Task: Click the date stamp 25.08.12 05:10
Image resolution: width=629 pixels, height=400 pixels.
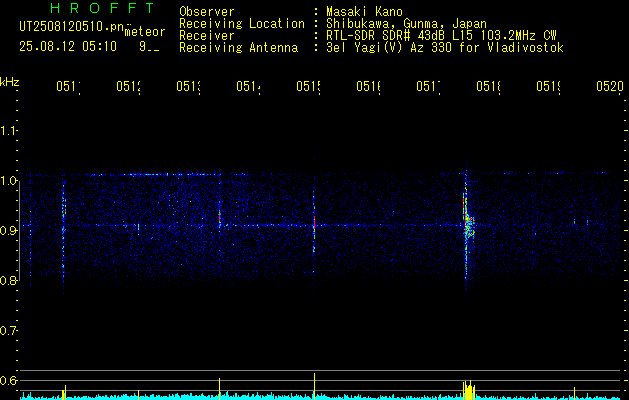Action: pyautogui.click(x=68, y=47)
